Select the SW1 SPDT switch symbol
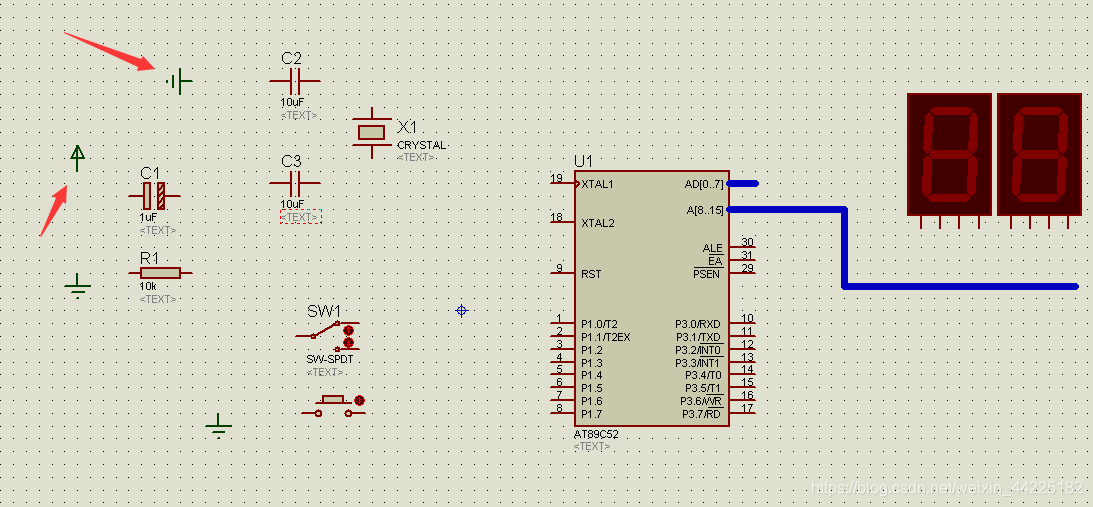 click(x=327, y=335)
